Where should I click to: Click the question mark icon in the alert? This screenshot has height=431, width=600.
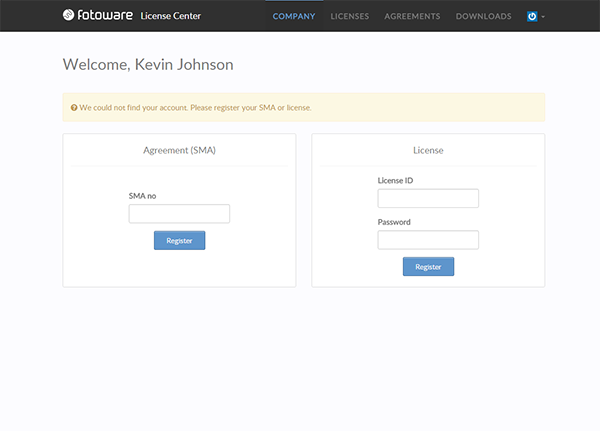(x=74, y=107)
